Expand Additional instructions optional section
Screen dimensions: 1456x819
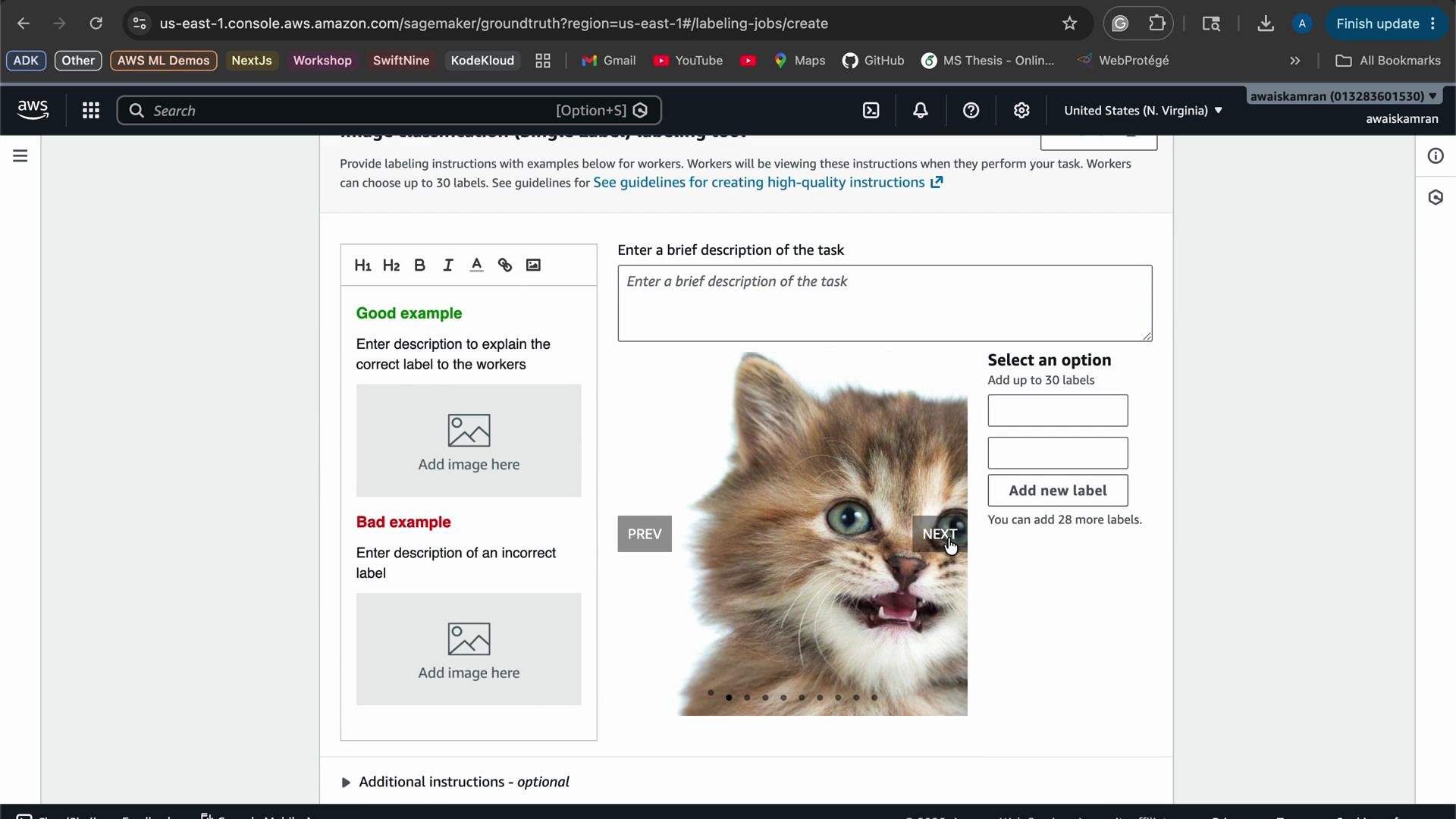(457, 782)
